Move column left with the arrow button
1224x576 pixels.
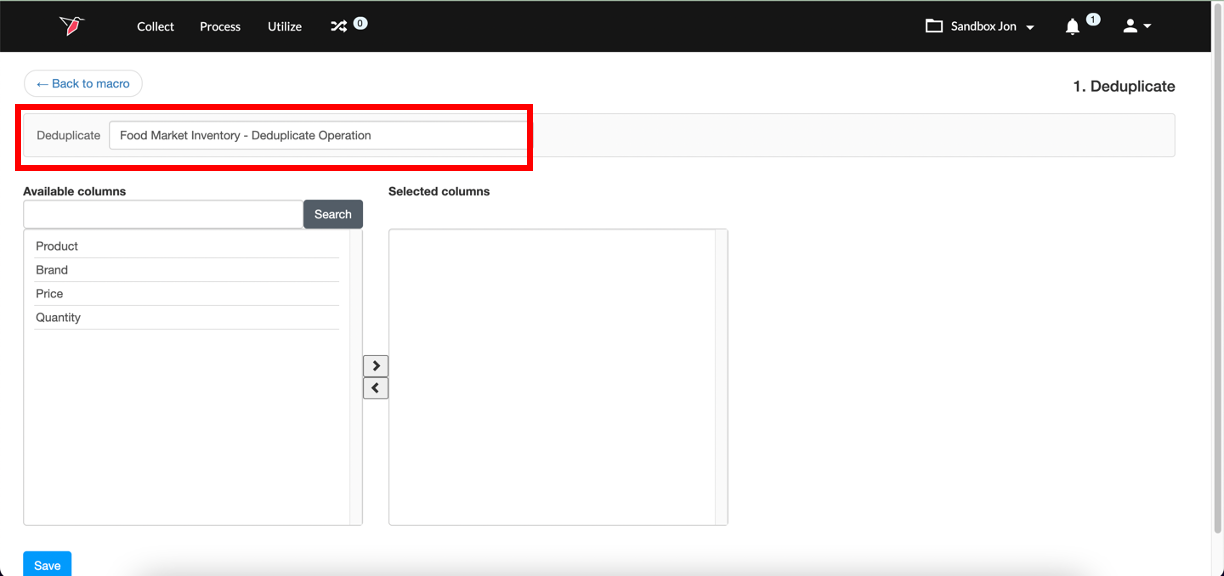(376, 388)
